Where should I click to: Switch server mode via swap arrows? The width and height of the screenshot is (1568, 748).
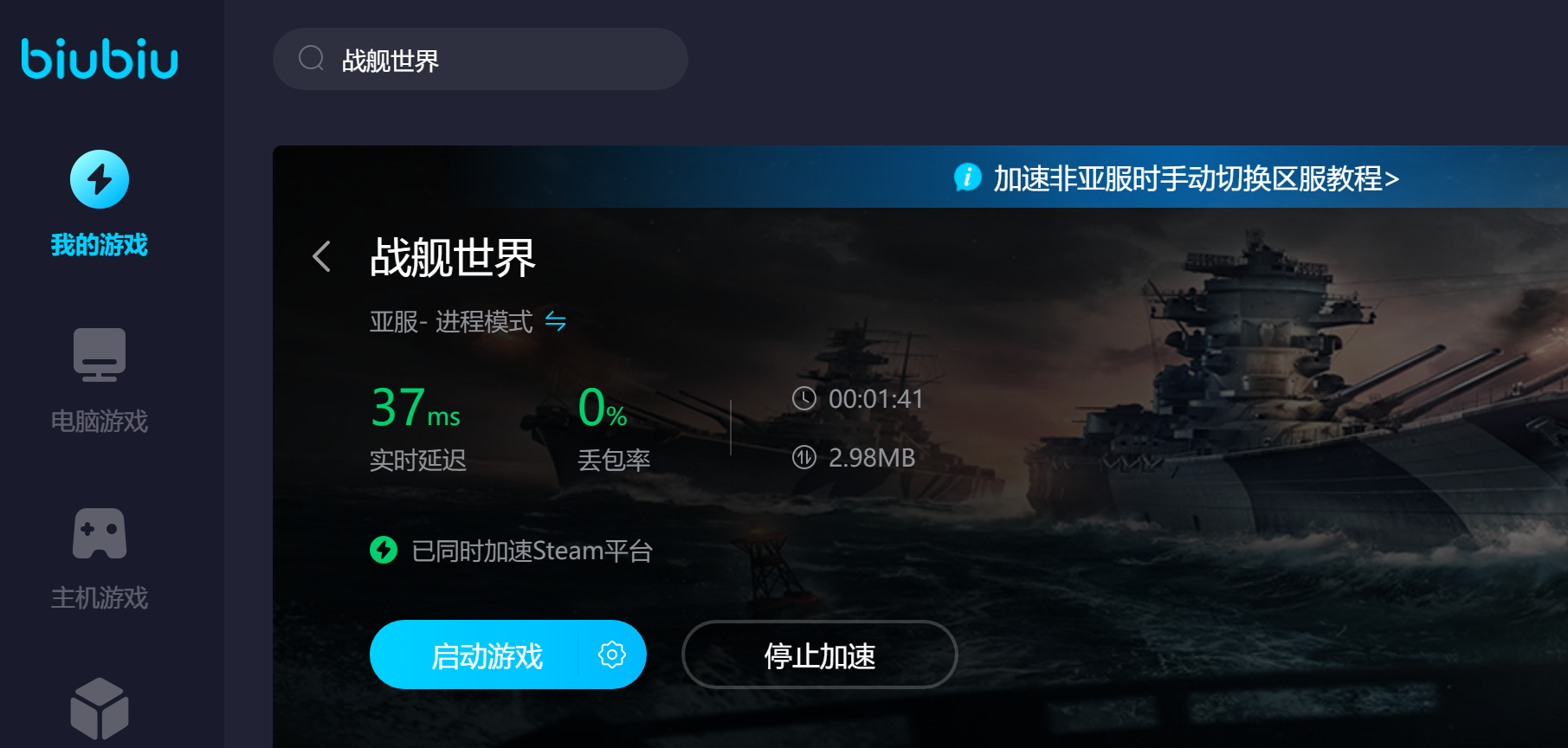tap(556, 322)
